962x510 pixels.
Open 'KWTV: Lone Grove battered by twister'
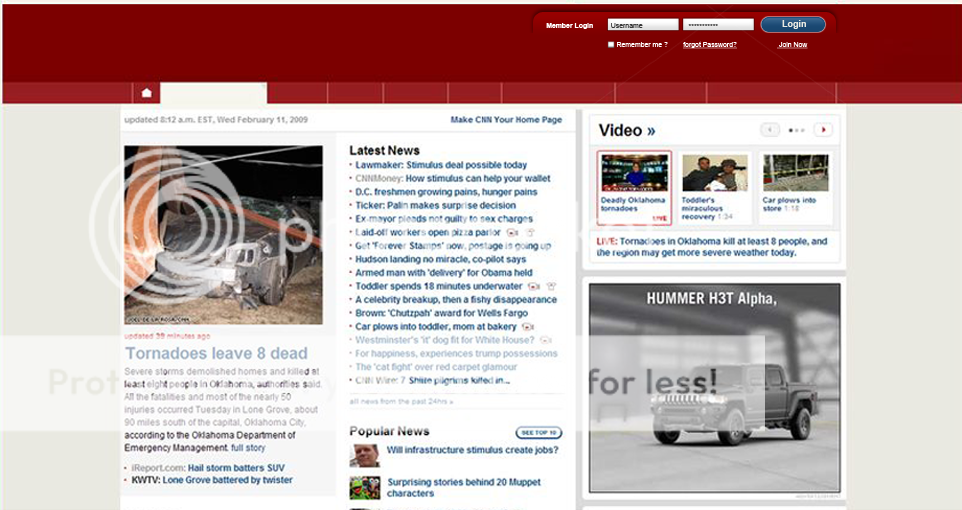(x=212, y=480)
